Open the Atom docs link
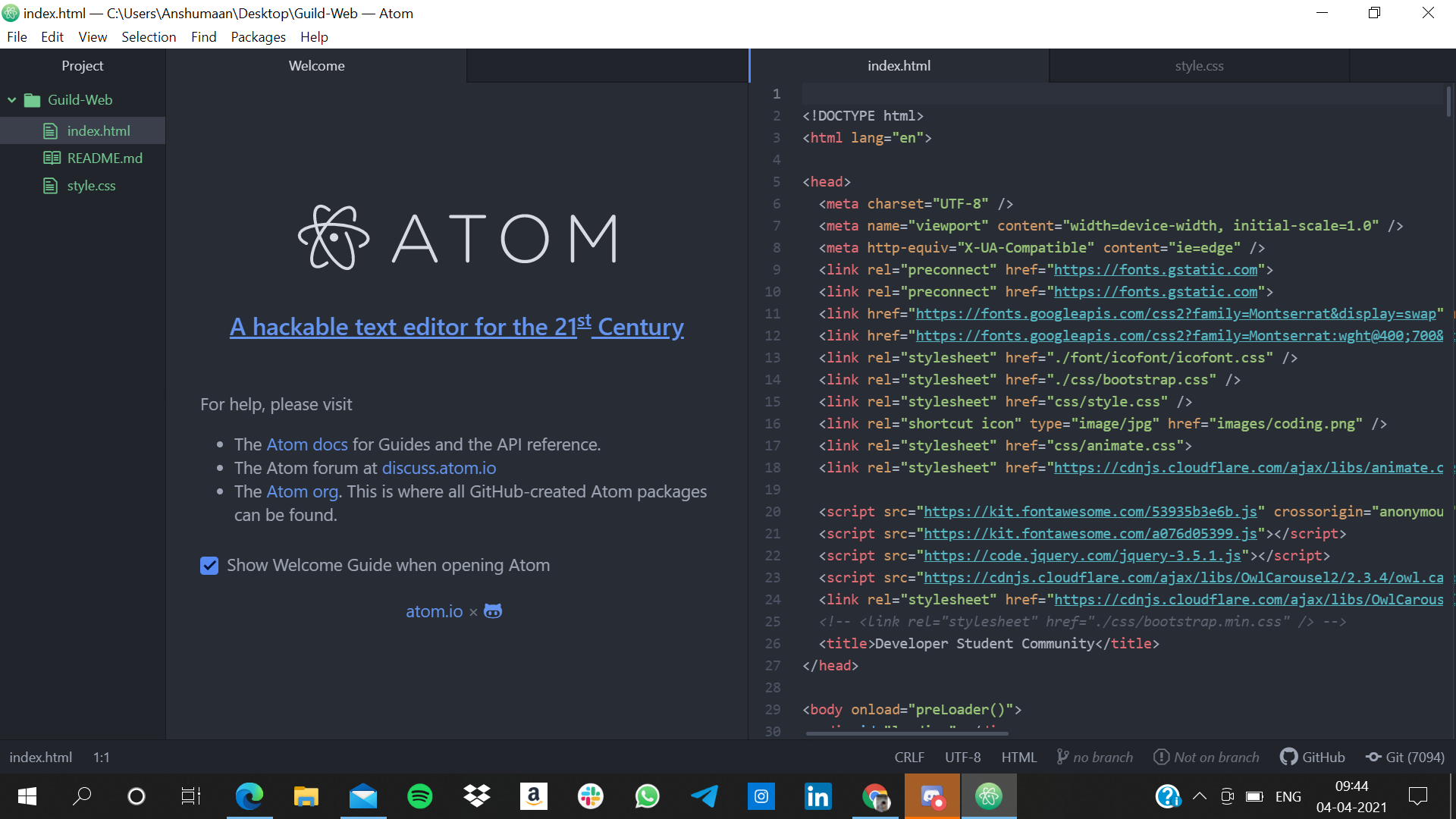Image resolution: width=1456 pixels, height=819 pixels. 307,444
